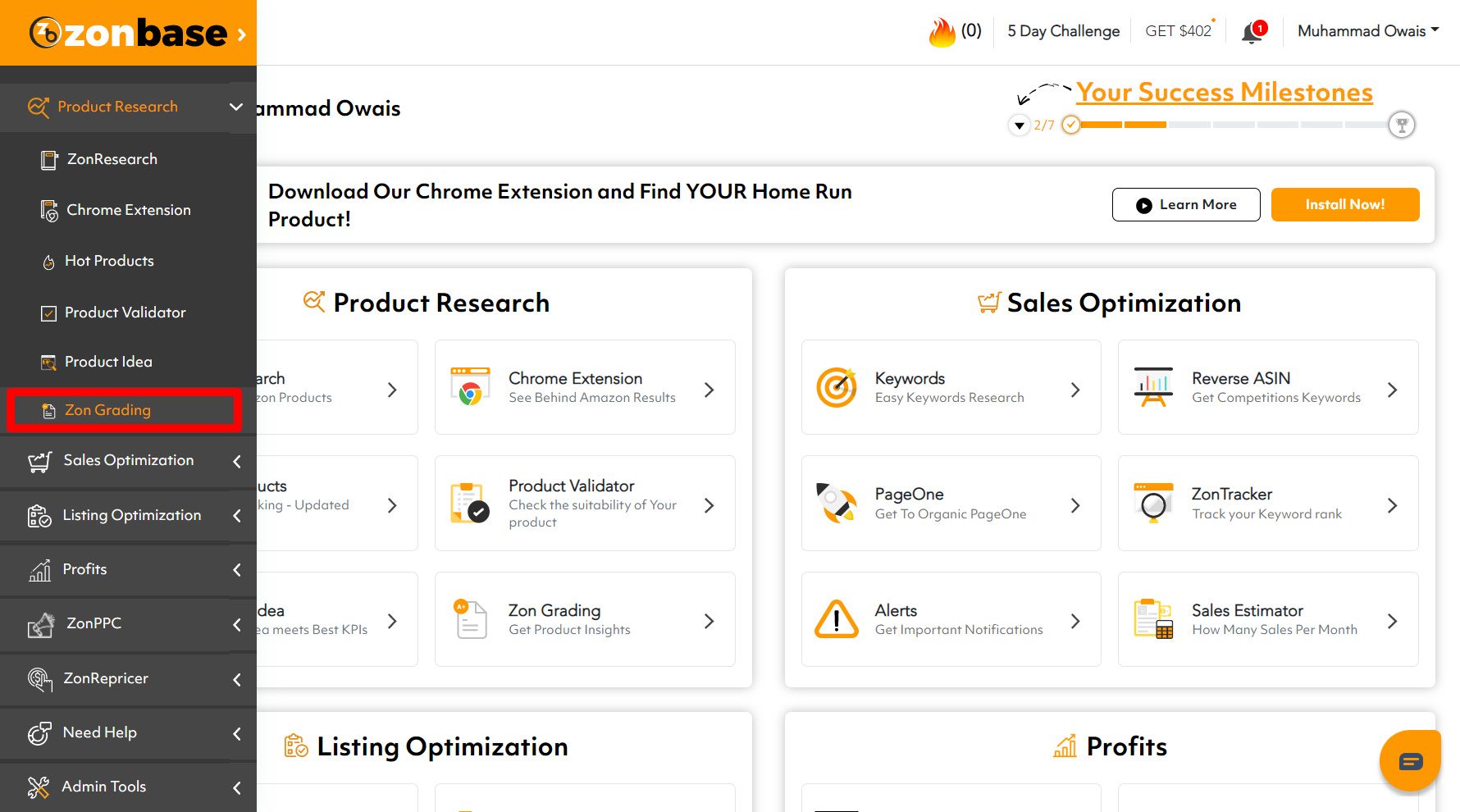Click the Learn More button
Screen dimensions: 1460x812
[x=1186, y=204]
